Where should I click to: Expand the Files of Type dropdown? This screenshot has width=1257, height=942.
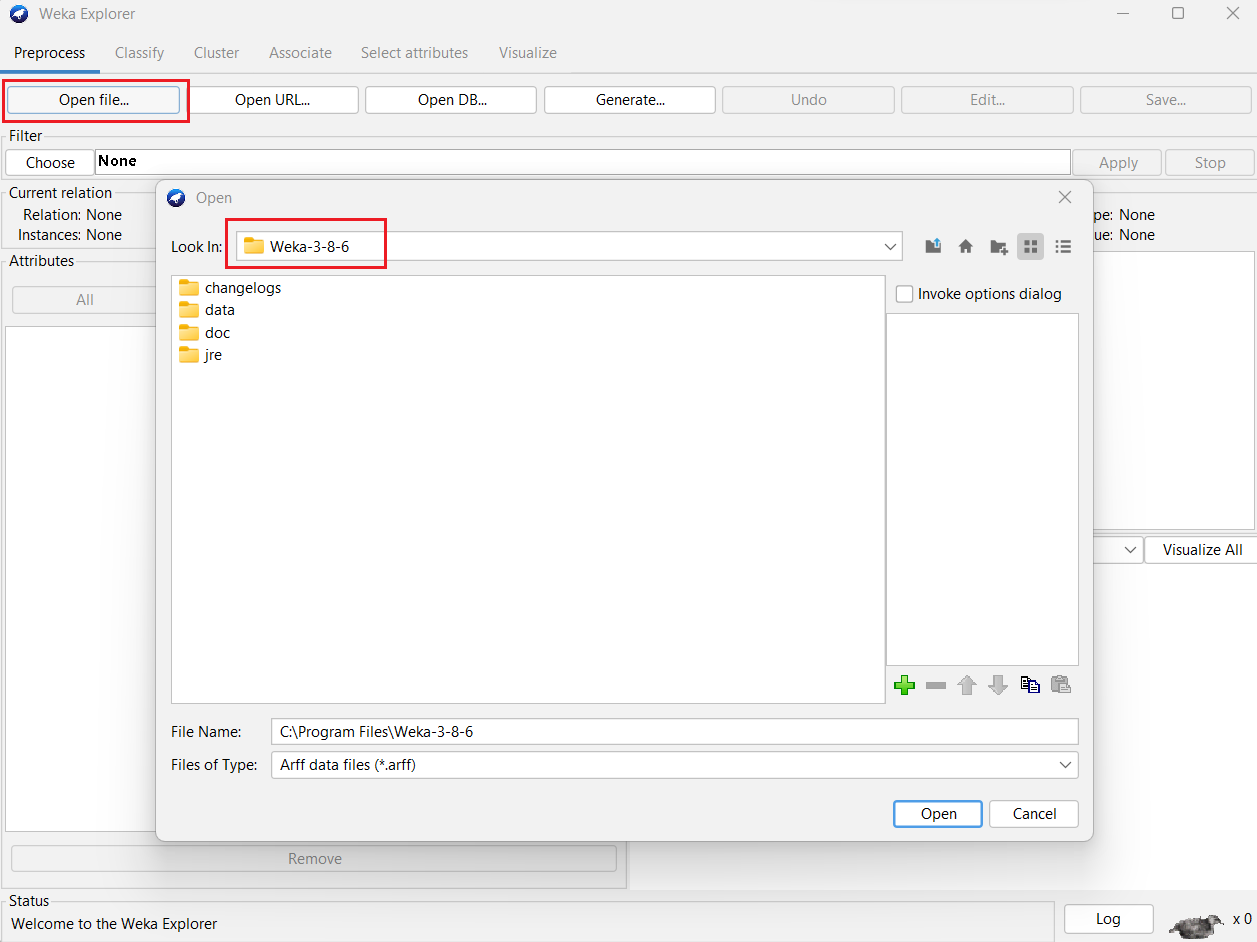1065,765
